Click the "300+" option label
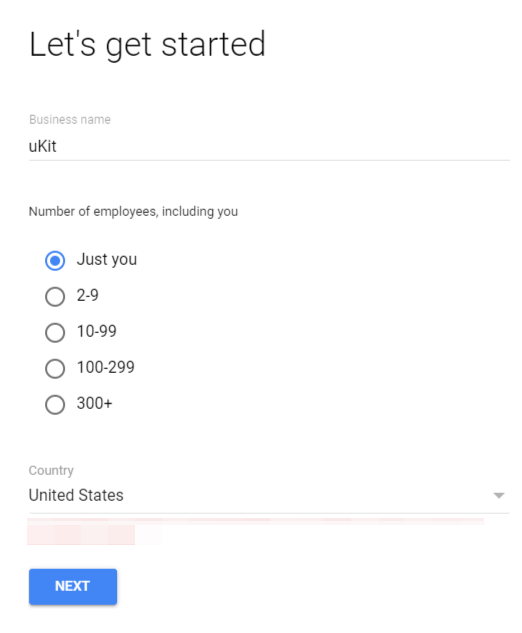This screenshot has height=633, width=522. click(x=94, y=403)
